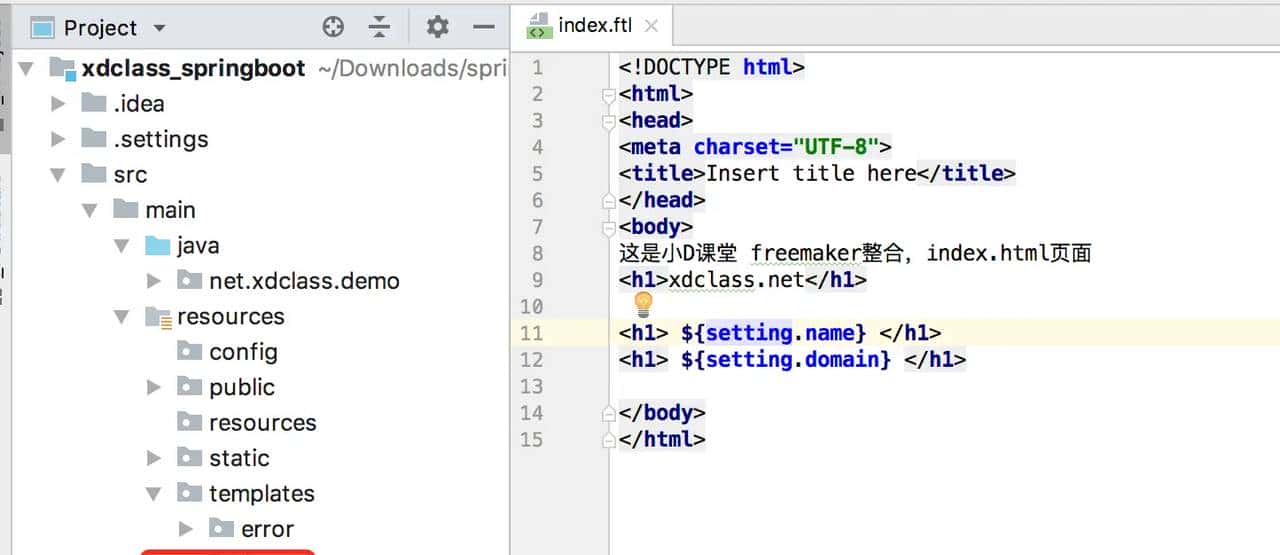Select the error folder
The width and height of the screenshot is (1280, 555).
267,529
